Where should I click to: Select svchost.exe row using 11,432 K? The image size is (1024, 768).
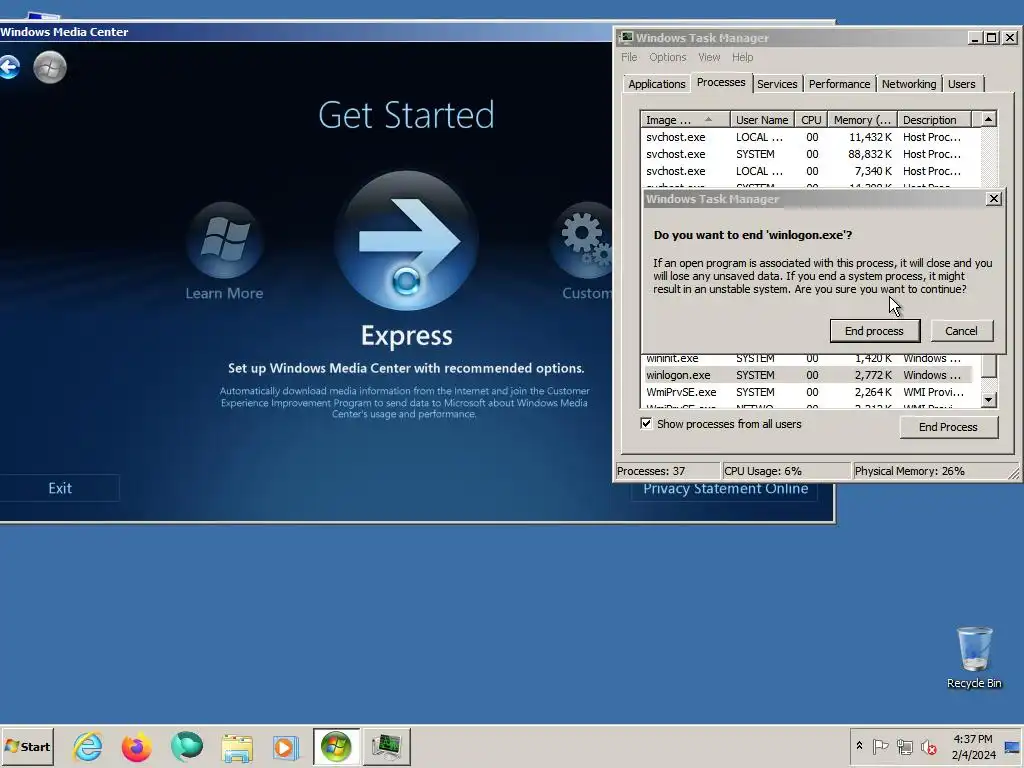pos(808,137)
